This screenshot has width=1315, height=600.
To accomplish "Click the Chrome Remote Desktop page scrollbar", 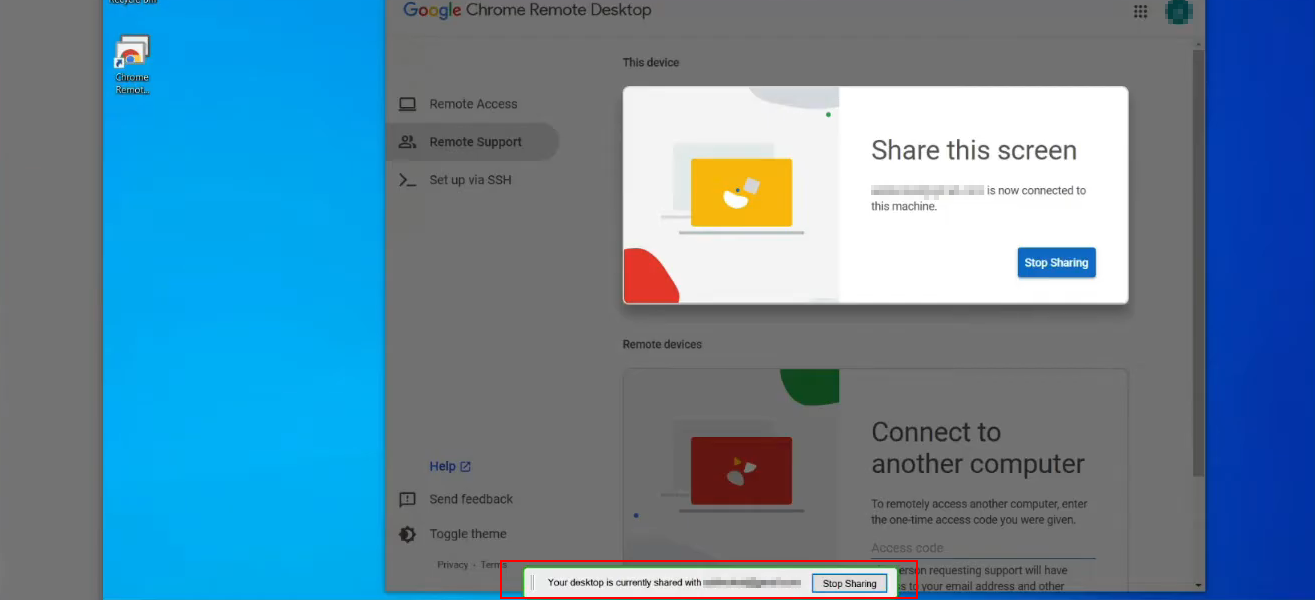I will [1198, 262].
